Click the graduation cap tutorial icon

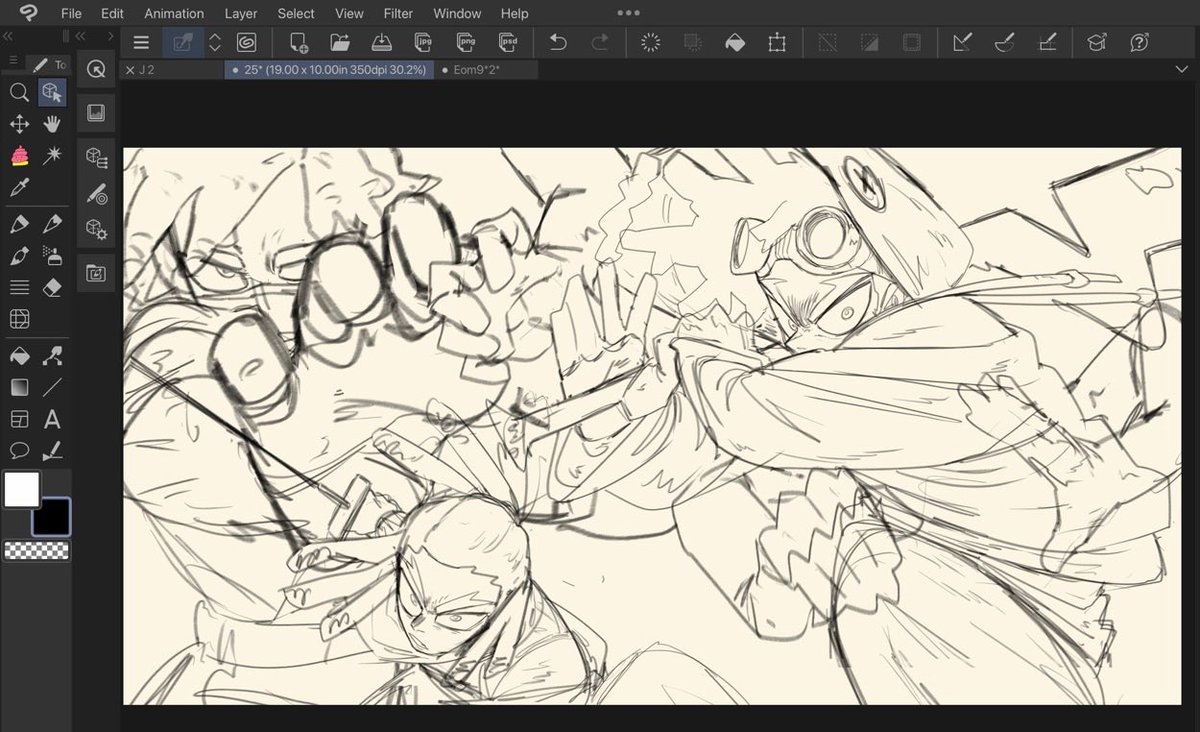(1097, 43)
